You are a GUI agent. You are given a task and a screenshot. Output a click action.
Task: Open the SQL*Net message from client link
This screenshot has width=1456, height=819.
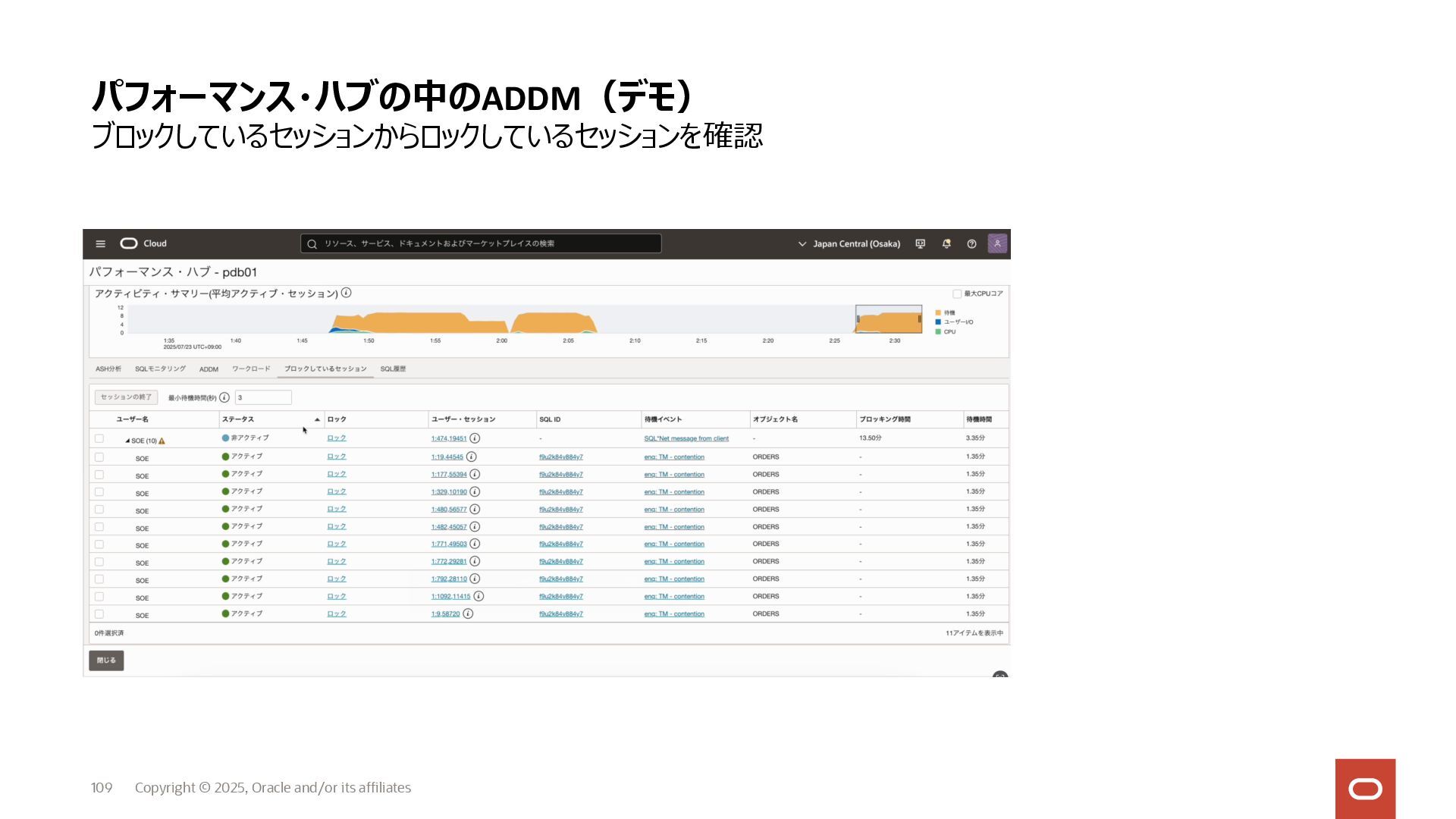pyautogui.click(x=686, y=438)
